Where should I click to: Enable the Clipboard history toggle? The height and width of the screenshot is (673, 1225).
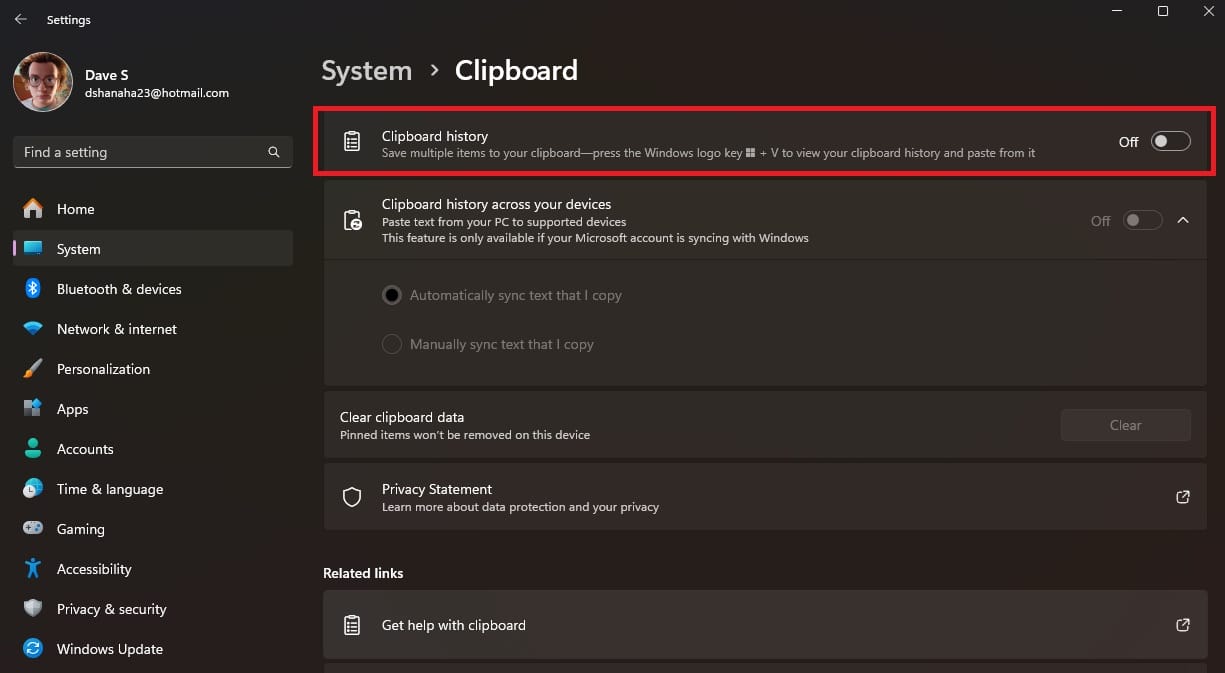(1170, 141)
